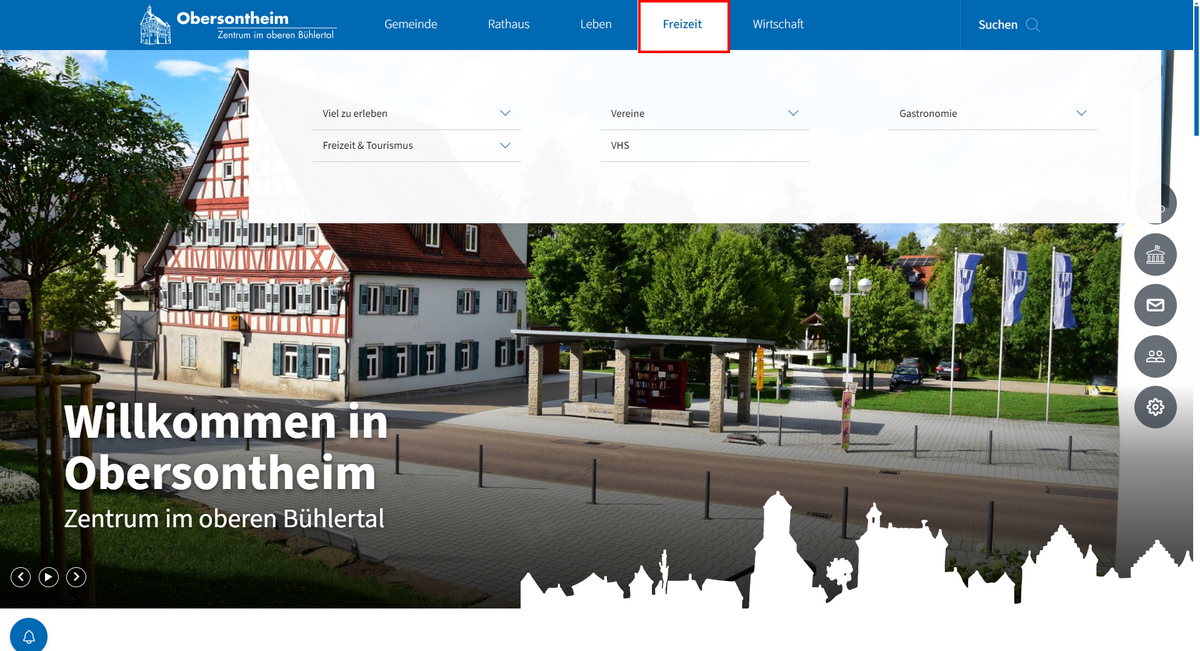Open the Gastronomie link
This screenshot has width=1200, height=651.
928,114
